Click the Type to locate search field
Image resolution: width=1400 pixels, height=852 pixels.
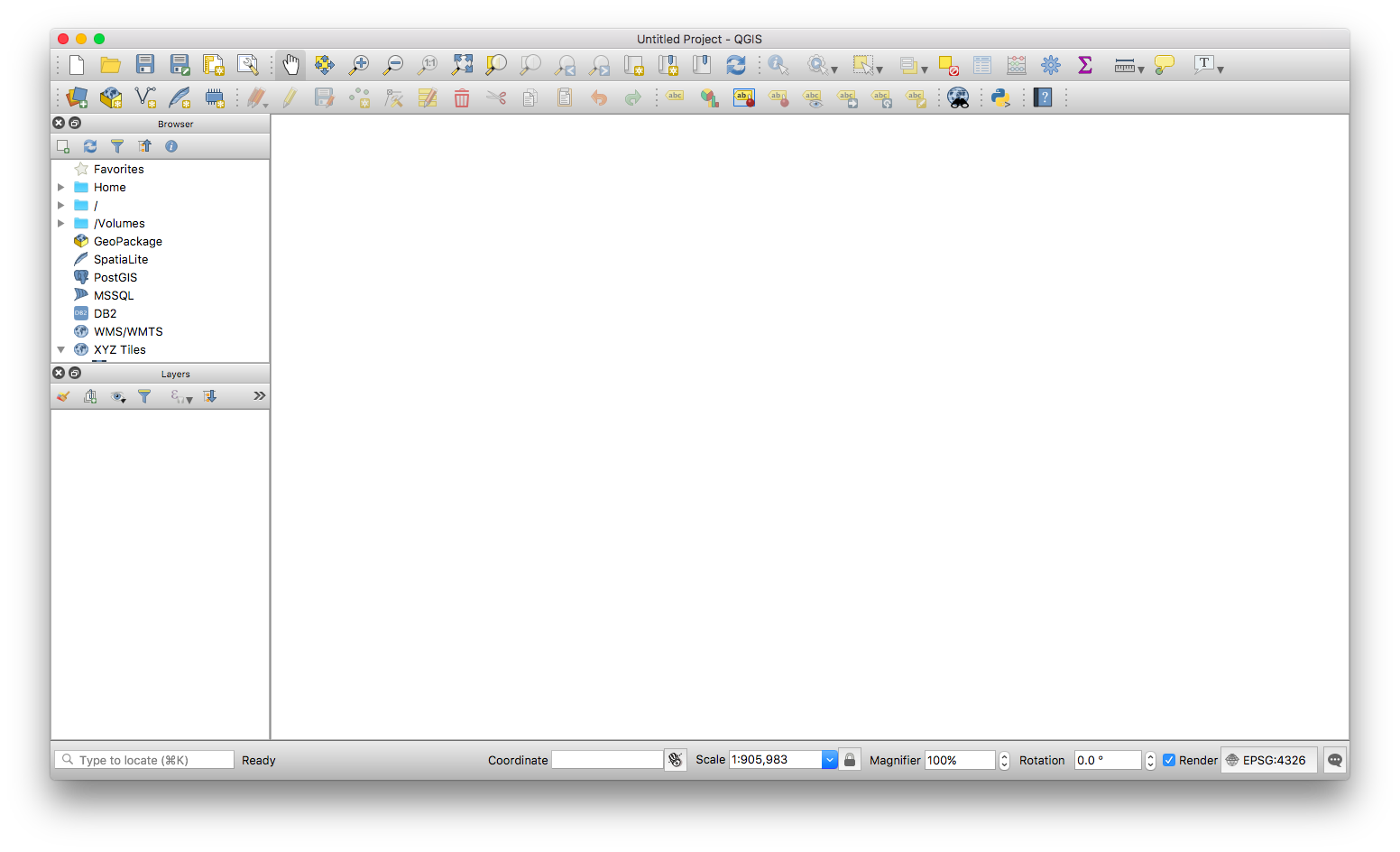click(x=143, y=759)
